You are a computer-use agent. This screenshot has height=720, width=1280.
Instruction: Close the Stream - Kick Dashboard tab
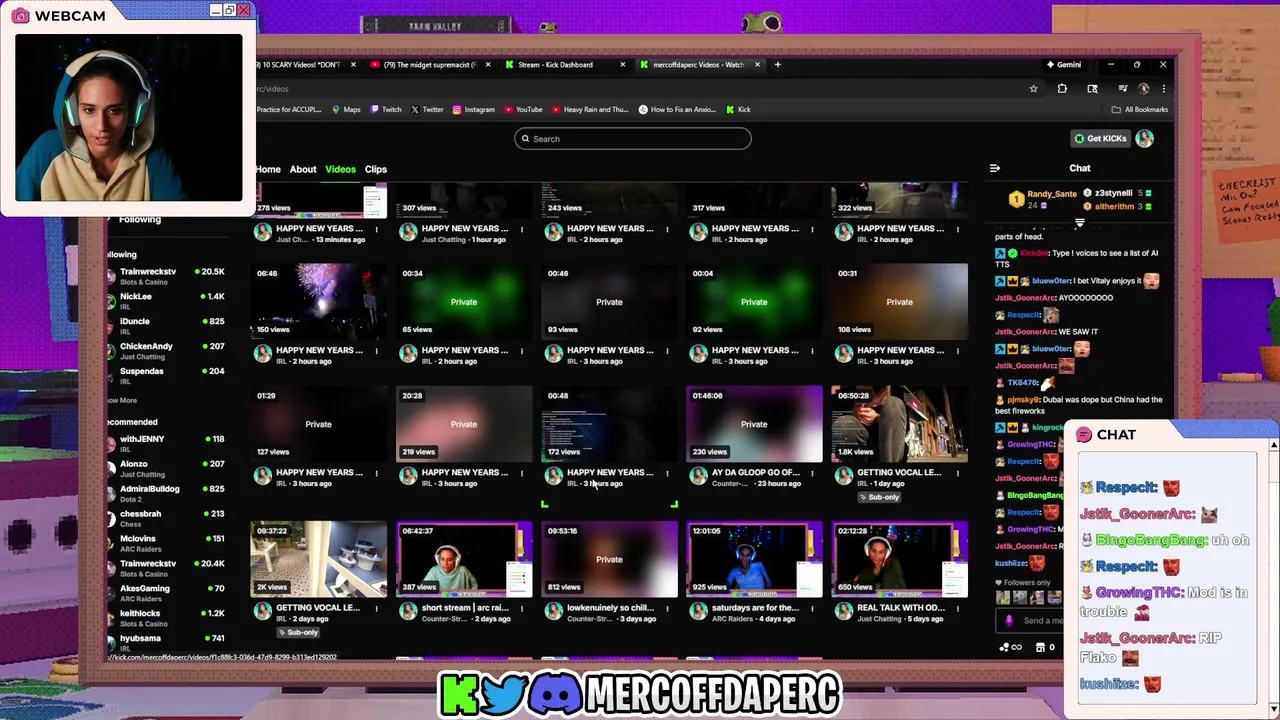click(622, 65)
